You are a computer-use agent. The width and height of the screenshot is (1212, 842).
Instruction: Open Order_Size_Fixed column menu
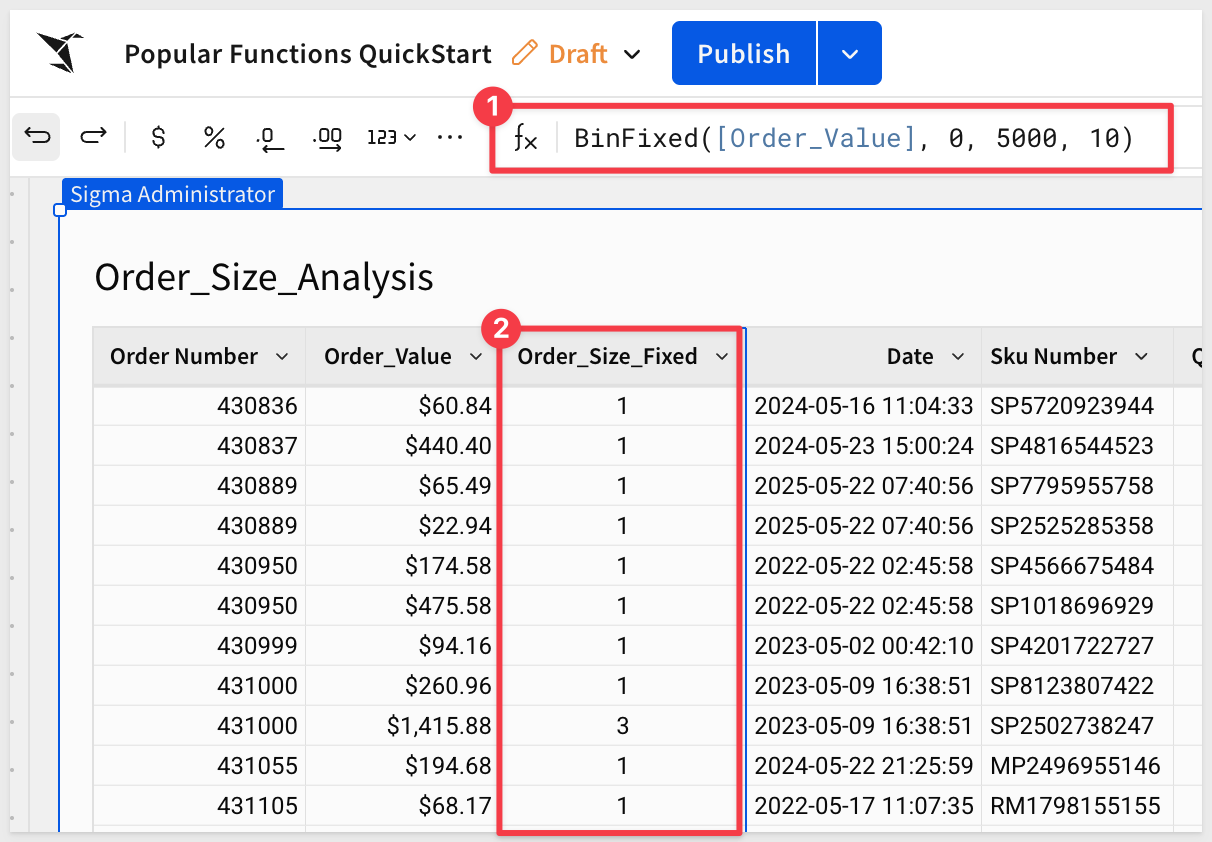point(722,357)
